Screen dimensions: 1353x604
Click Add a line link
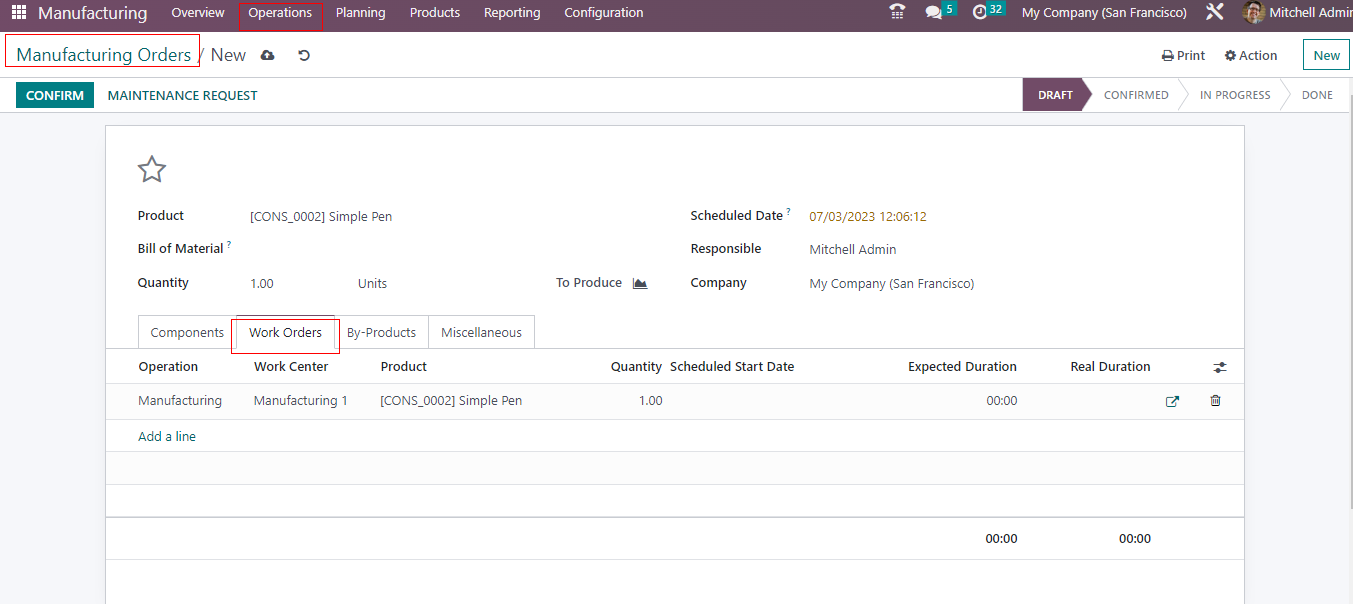(167, 437)
